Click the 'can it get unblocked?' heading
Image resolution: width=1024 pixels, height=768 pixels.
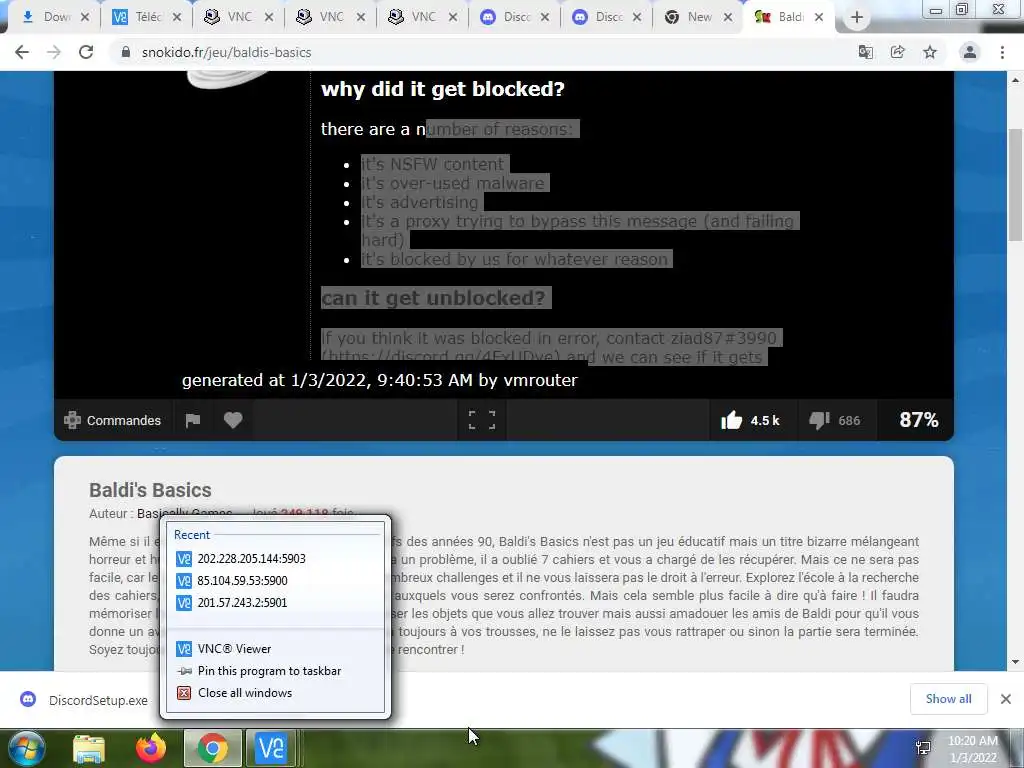coord(434,298)
